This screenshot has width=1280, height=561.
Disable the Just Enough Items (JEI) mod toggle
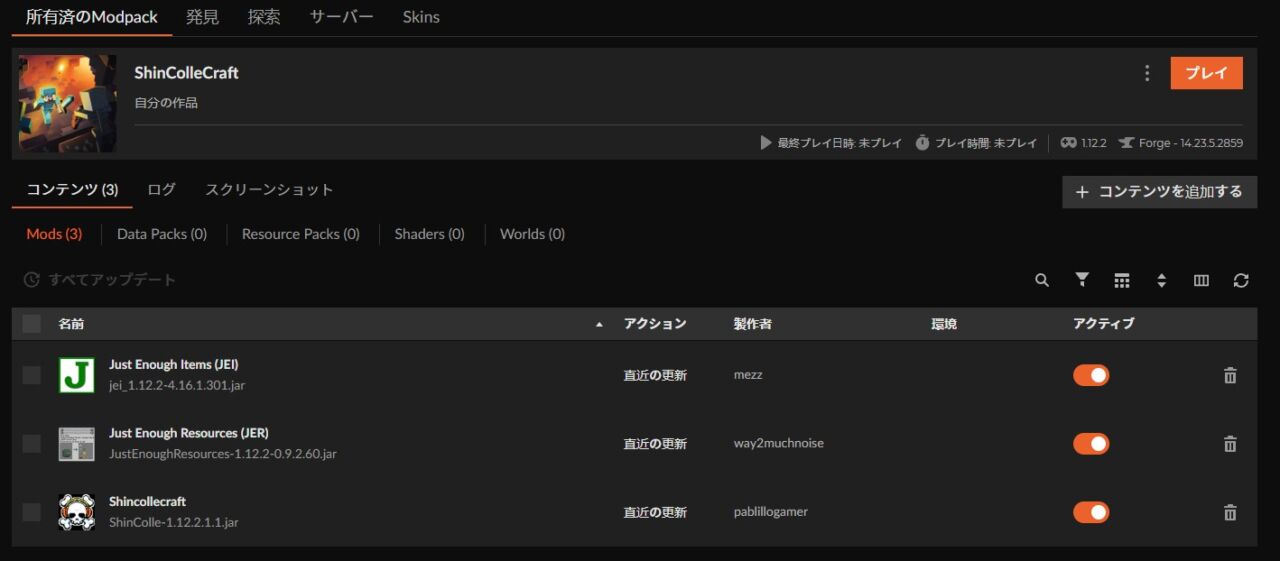pos(1091,375)
